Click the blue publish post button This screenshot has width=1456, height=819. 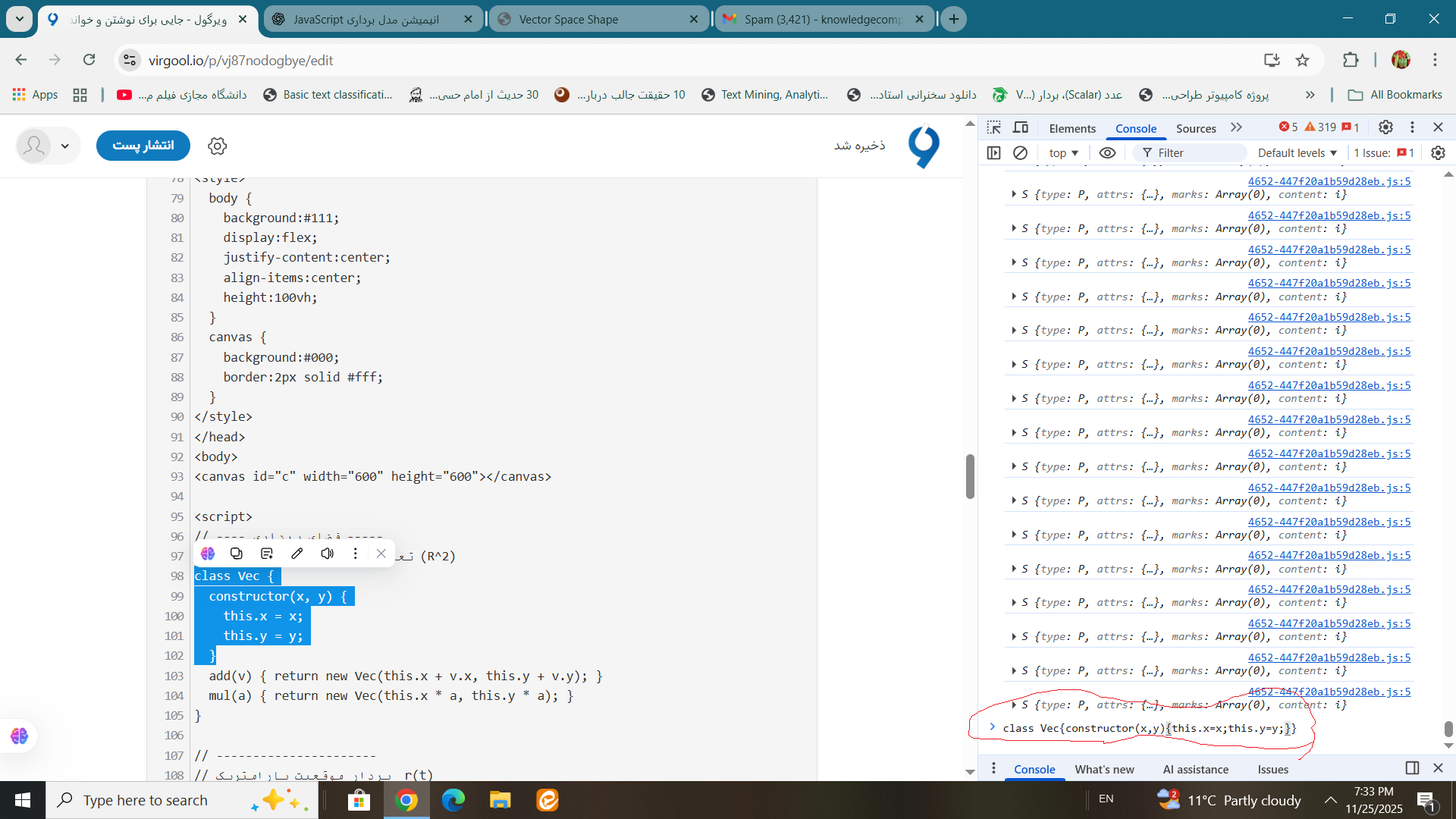[x=143, y=145]
